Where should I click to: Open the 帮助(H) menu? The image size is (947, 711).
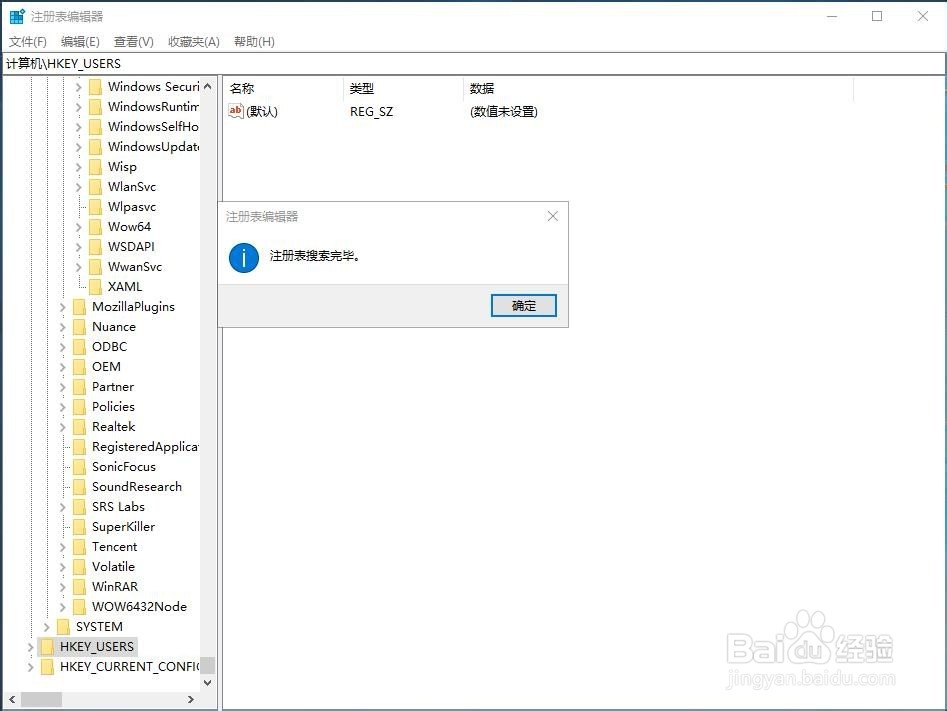[x=254, y=41]
